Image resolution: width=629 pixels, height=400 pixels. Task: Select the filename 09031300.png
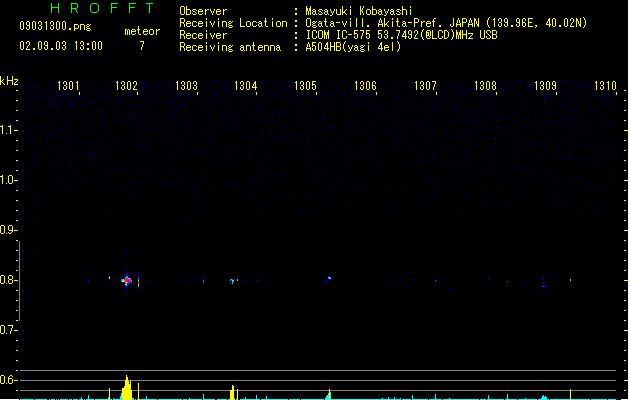click(x=55, y=26)
